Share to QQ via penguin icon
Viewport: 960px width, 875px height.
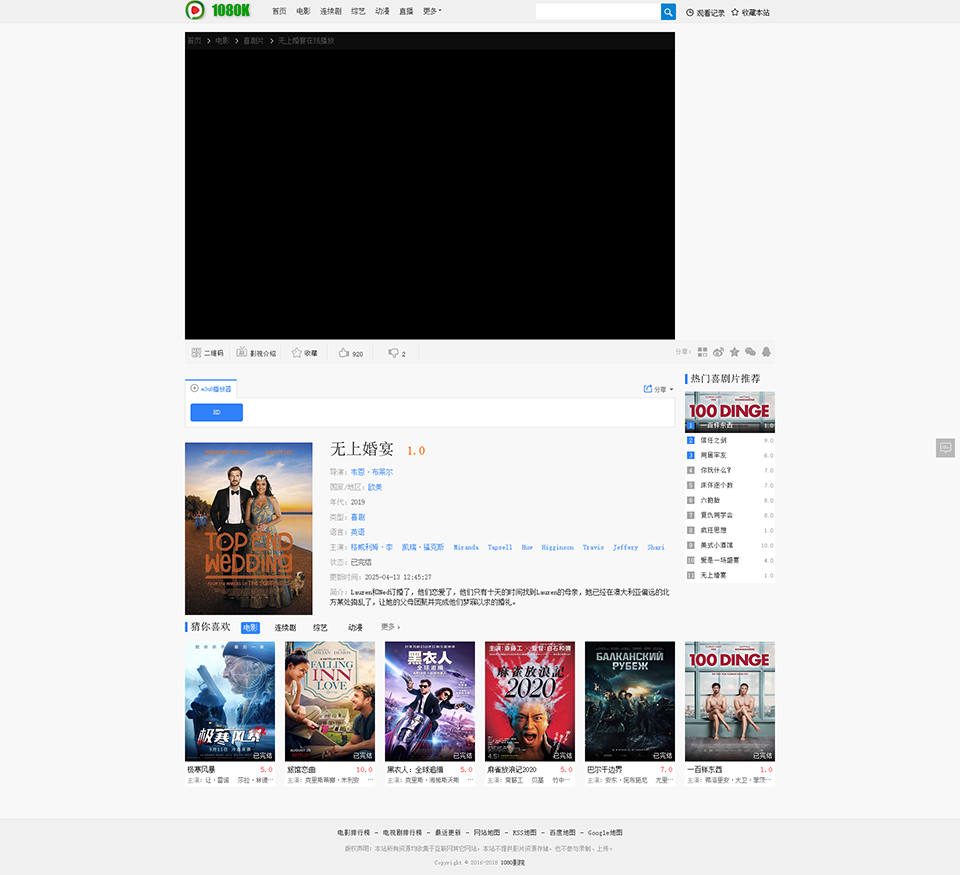(x=766, y=352)
